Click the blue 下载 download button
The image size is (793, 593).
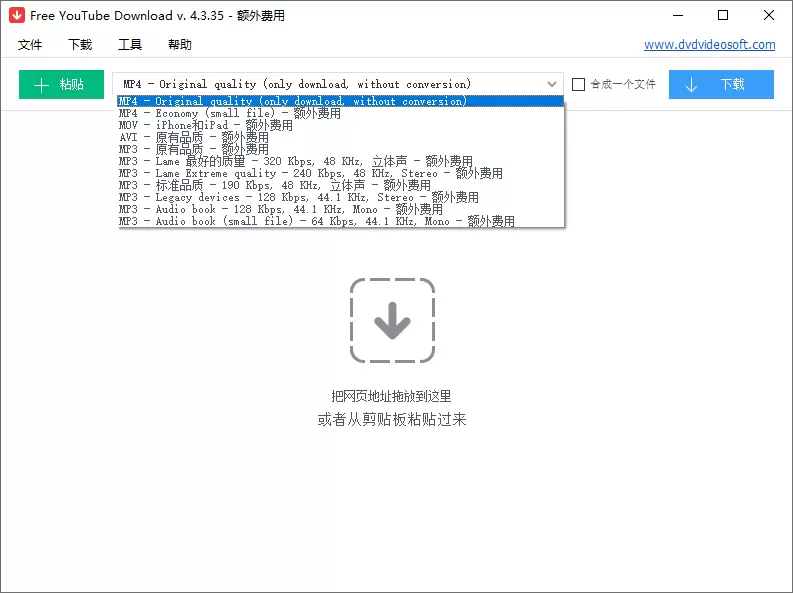(x=721, y=84)
